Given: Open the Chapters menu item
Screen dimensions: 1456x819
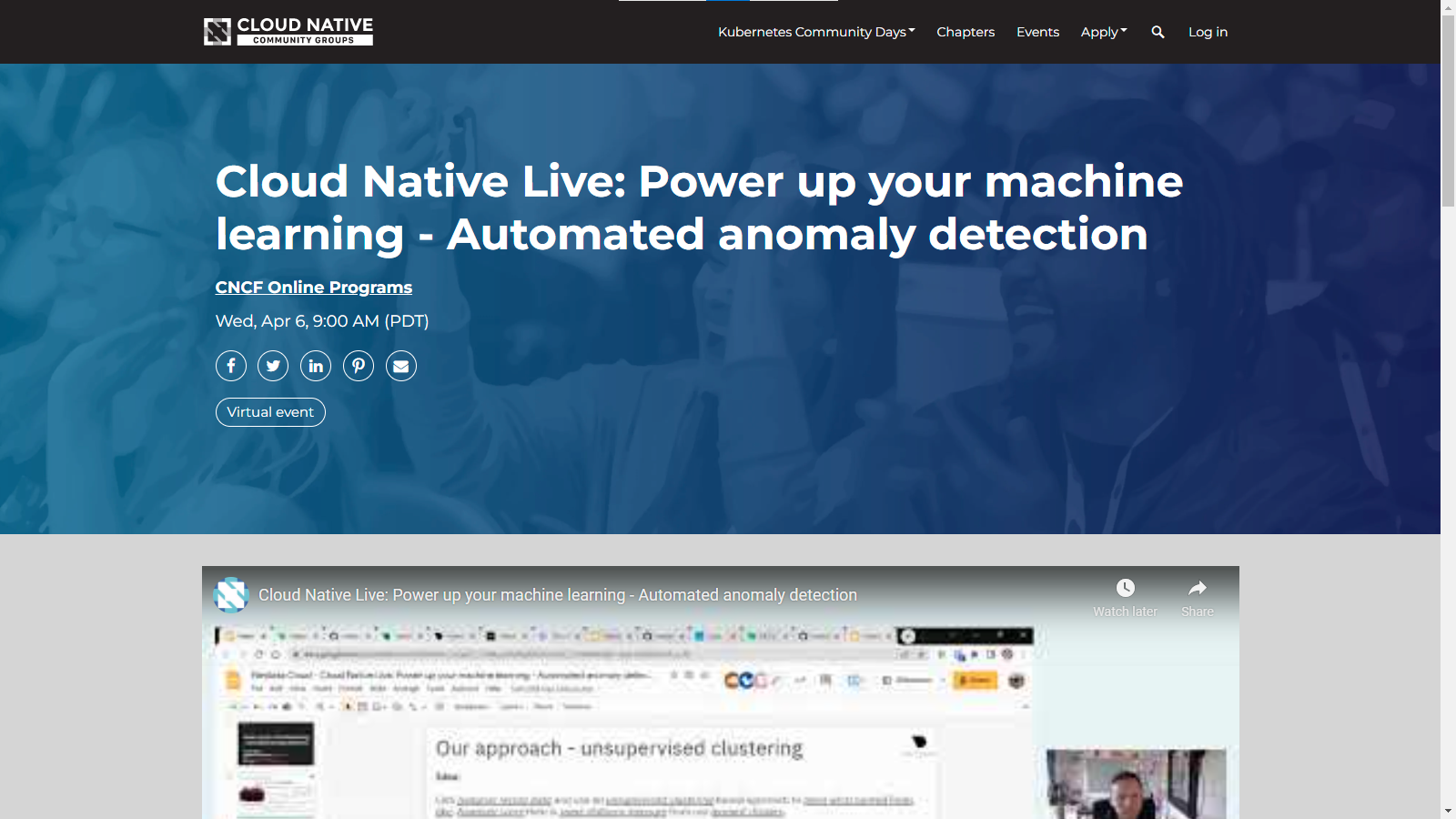Looking at the screenshot, I should pyautogui.click(x=966, y=32).
